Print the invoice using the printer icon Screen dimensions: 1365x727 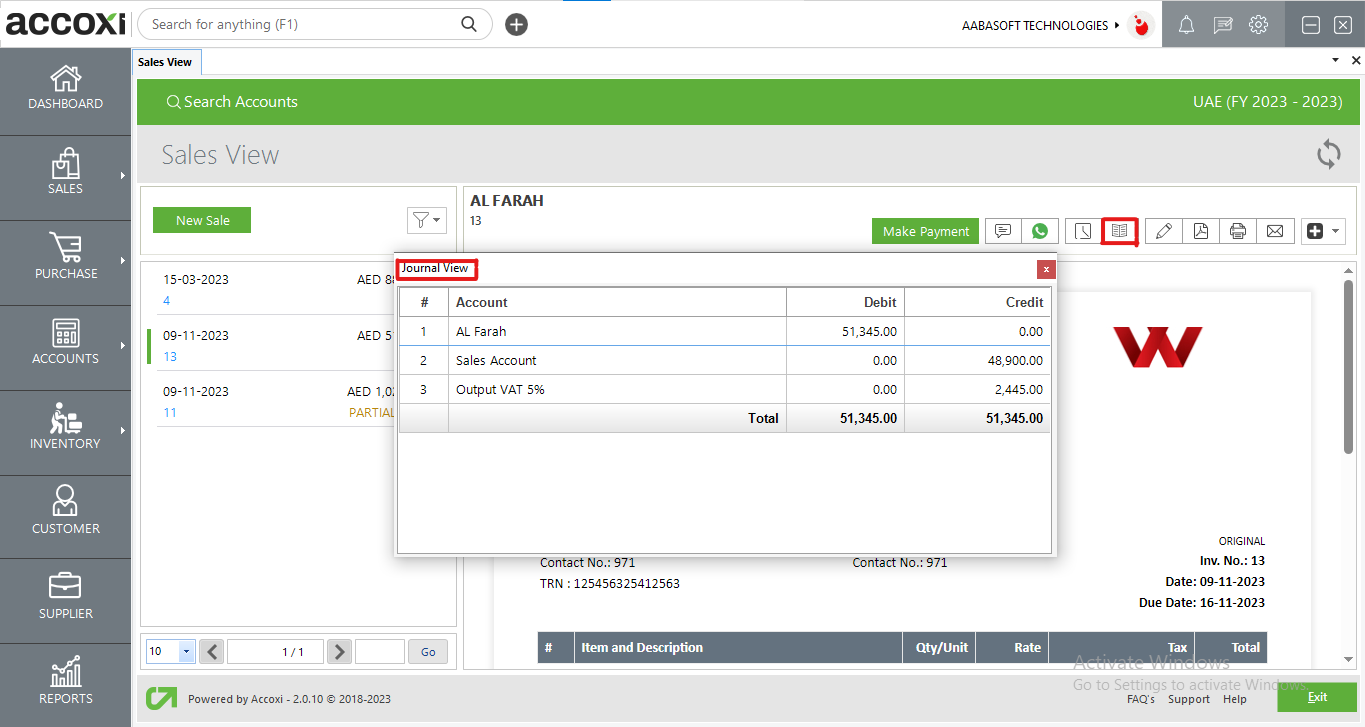(x=1237, y=231)
